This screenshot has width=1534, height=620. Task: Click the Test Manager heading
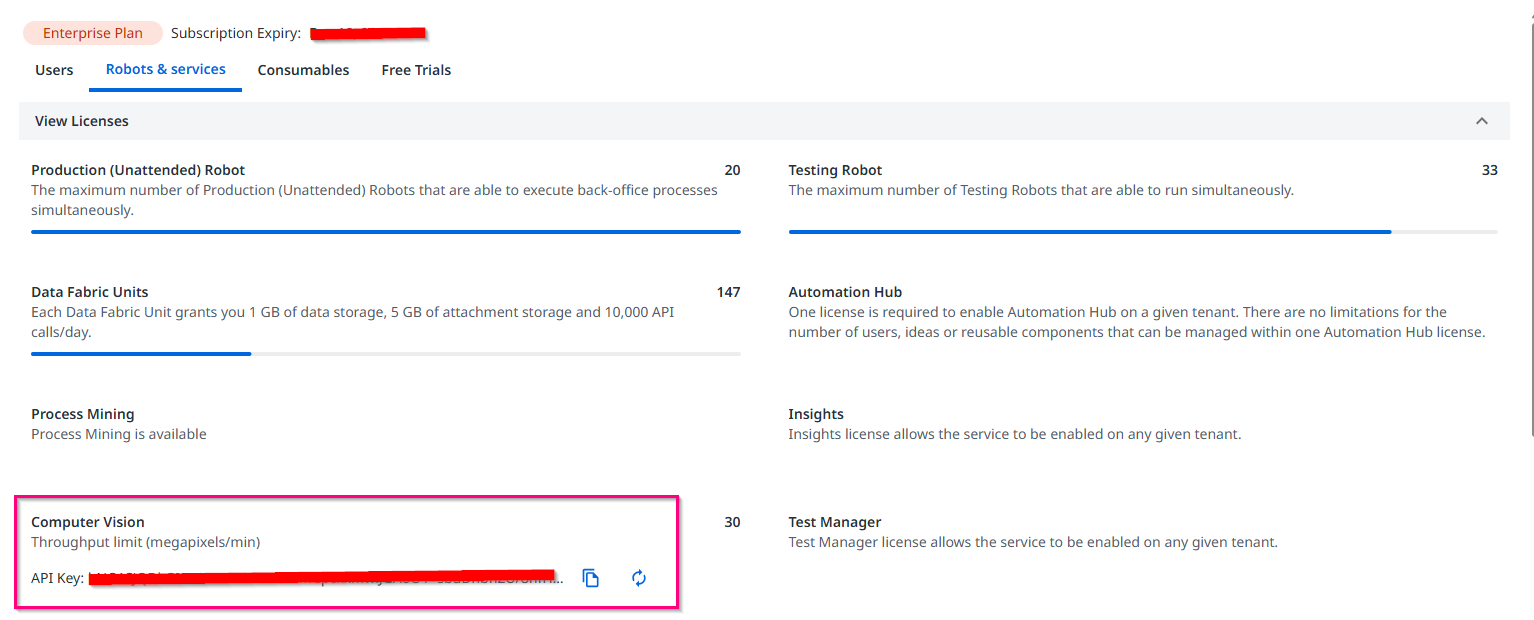click(x=835, y=522)
